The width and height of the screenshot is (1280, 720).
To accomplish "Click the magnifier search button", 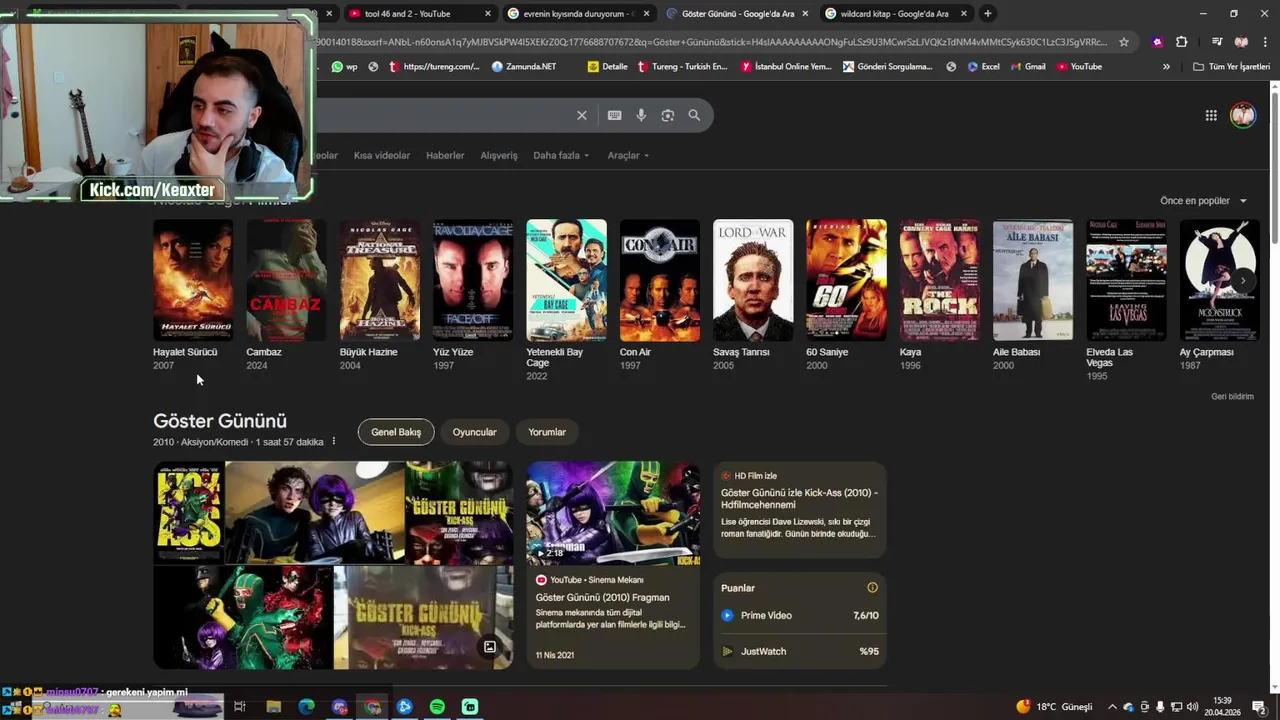I will (x=694, y=115).
